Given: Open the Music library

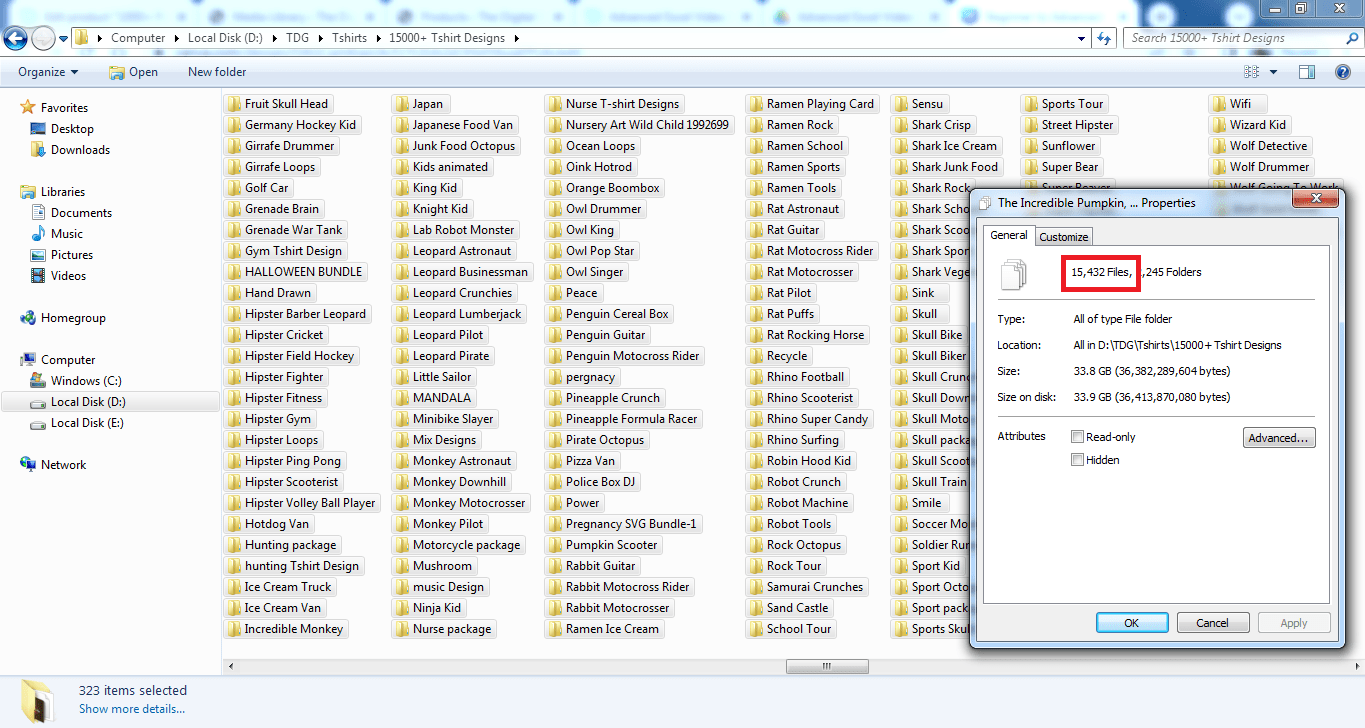Looking at the screenshot, I should click(x=67, y=234).
